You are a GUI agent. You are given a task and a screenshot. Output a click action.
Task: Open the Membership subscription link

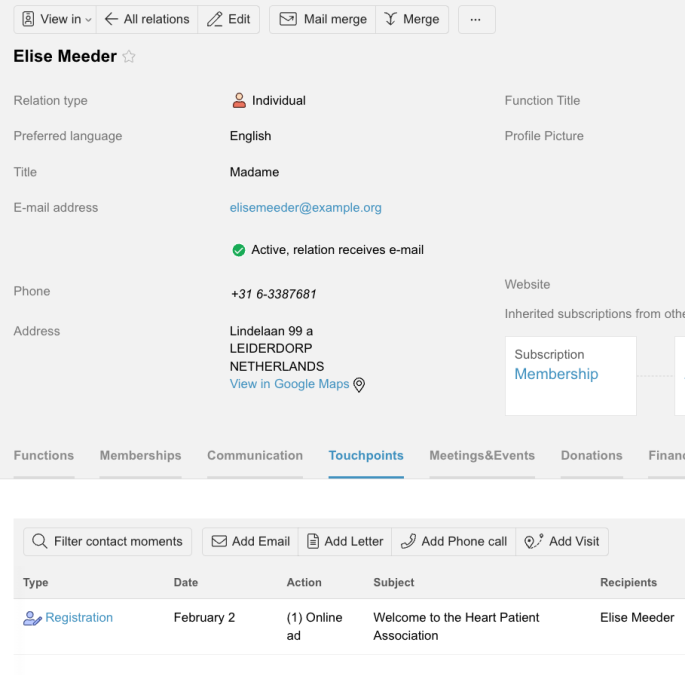[x=556, y=374]
